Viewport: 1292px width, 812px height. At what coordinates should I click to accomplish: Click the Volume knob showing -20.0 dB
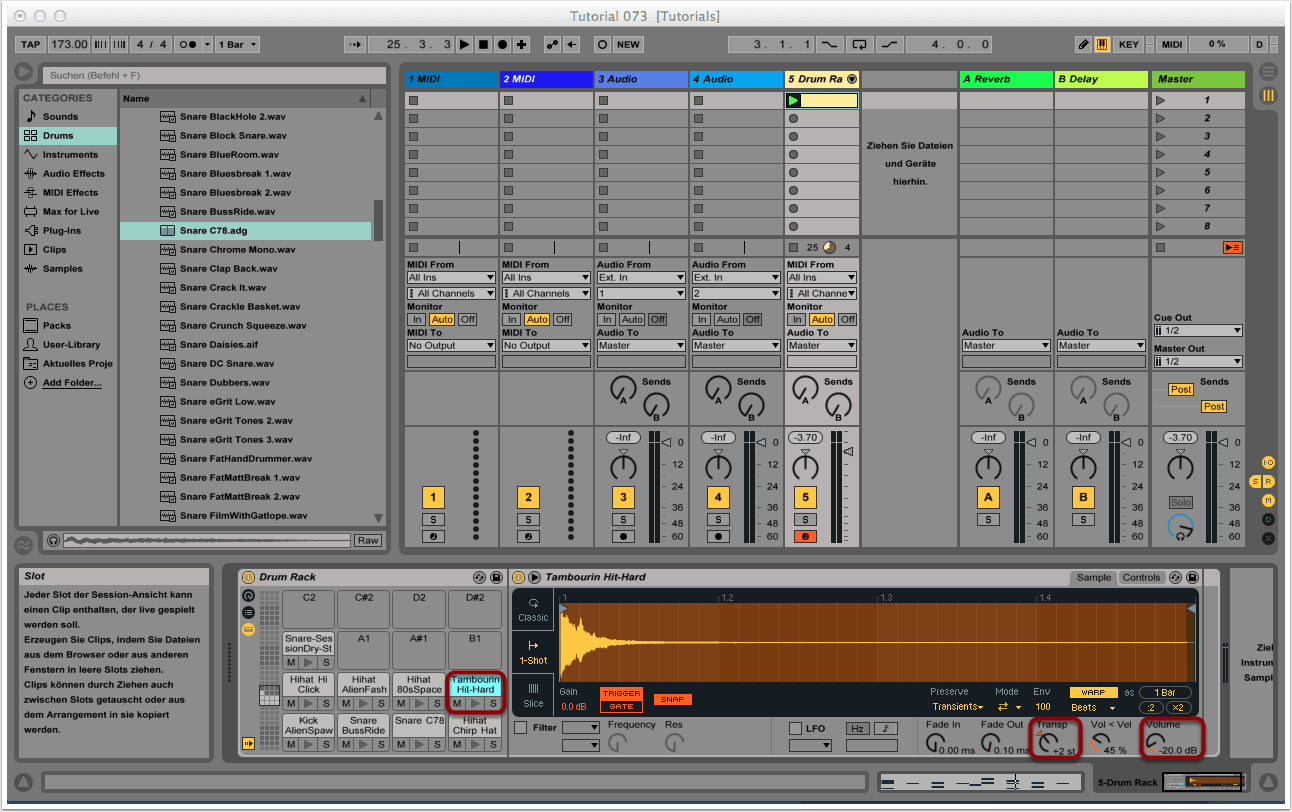(1155, 744)
